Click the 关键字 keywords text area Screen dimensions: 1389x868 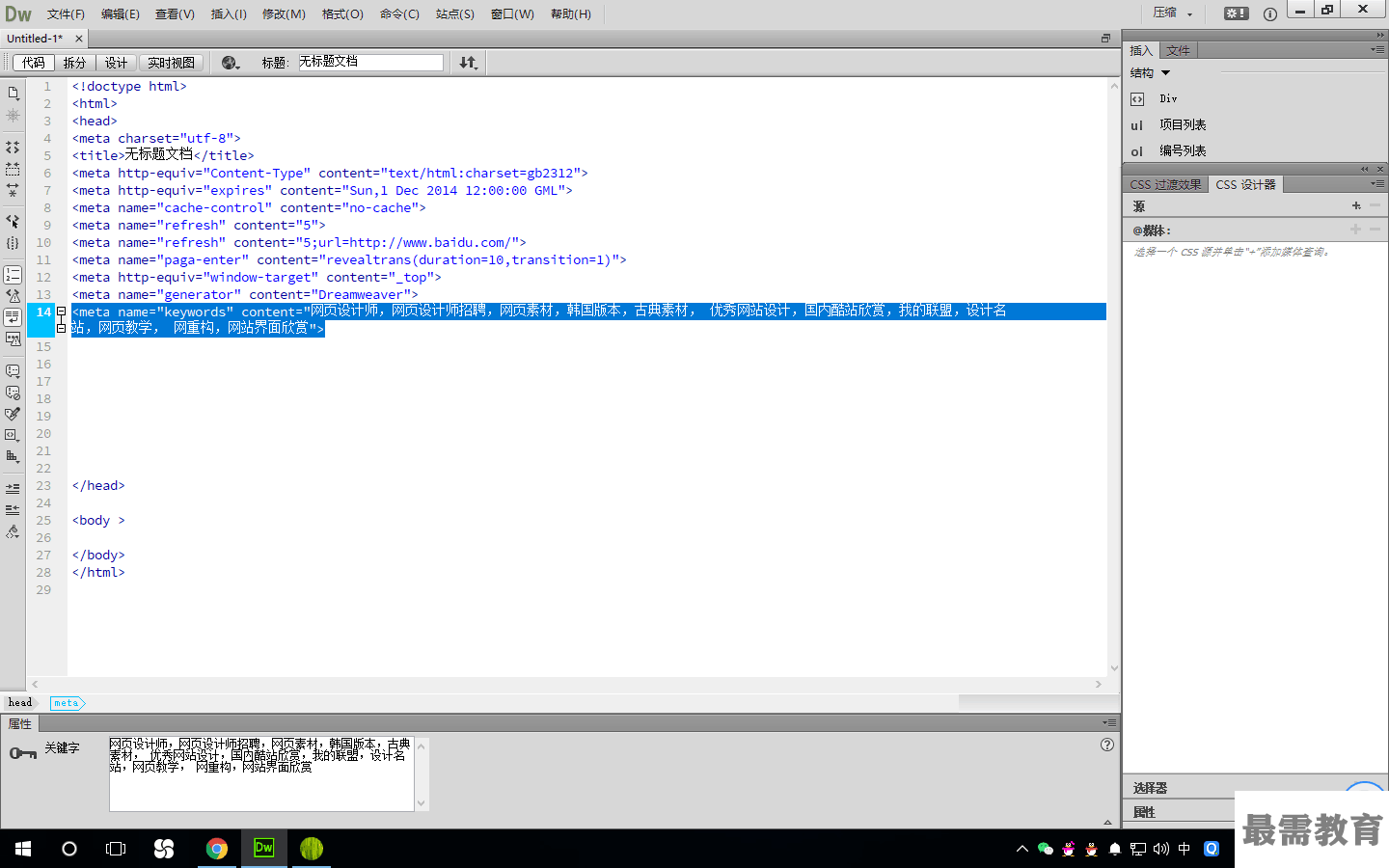tap(262, 774)
